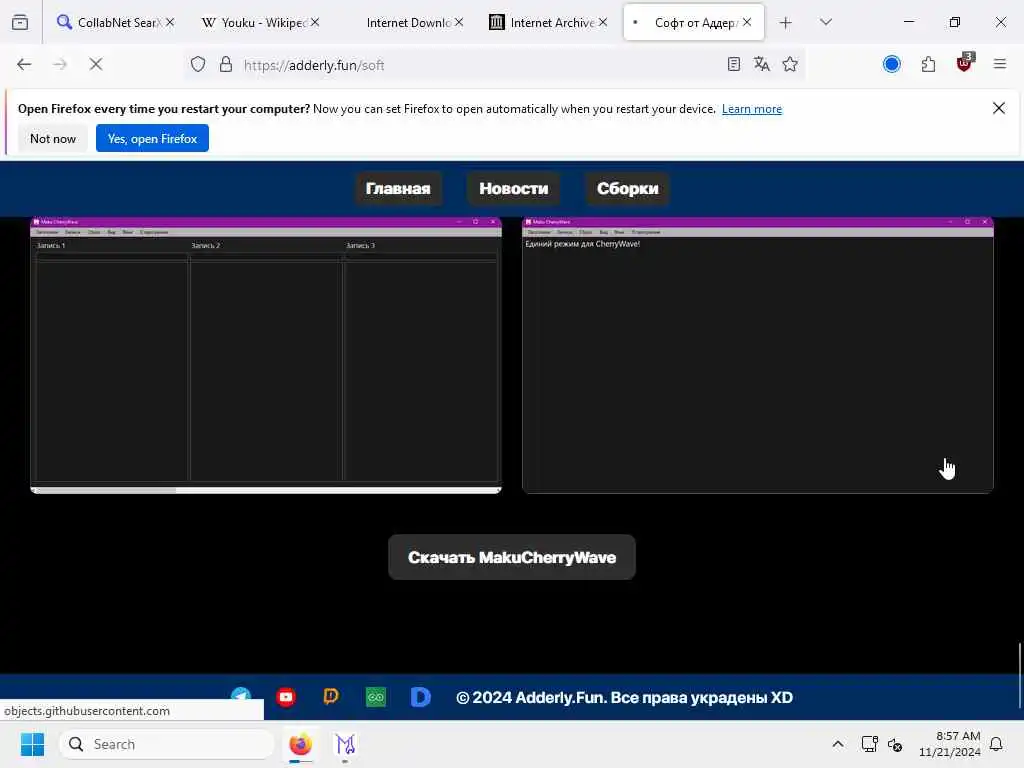Open notifications bell icon
1024x768 pixels.
point(996,744)
